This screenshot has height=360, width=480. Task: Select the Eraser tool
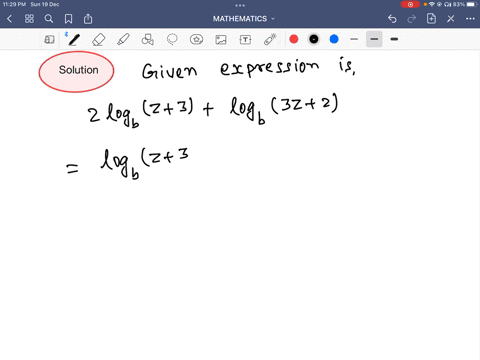click(x=98, y=40)
